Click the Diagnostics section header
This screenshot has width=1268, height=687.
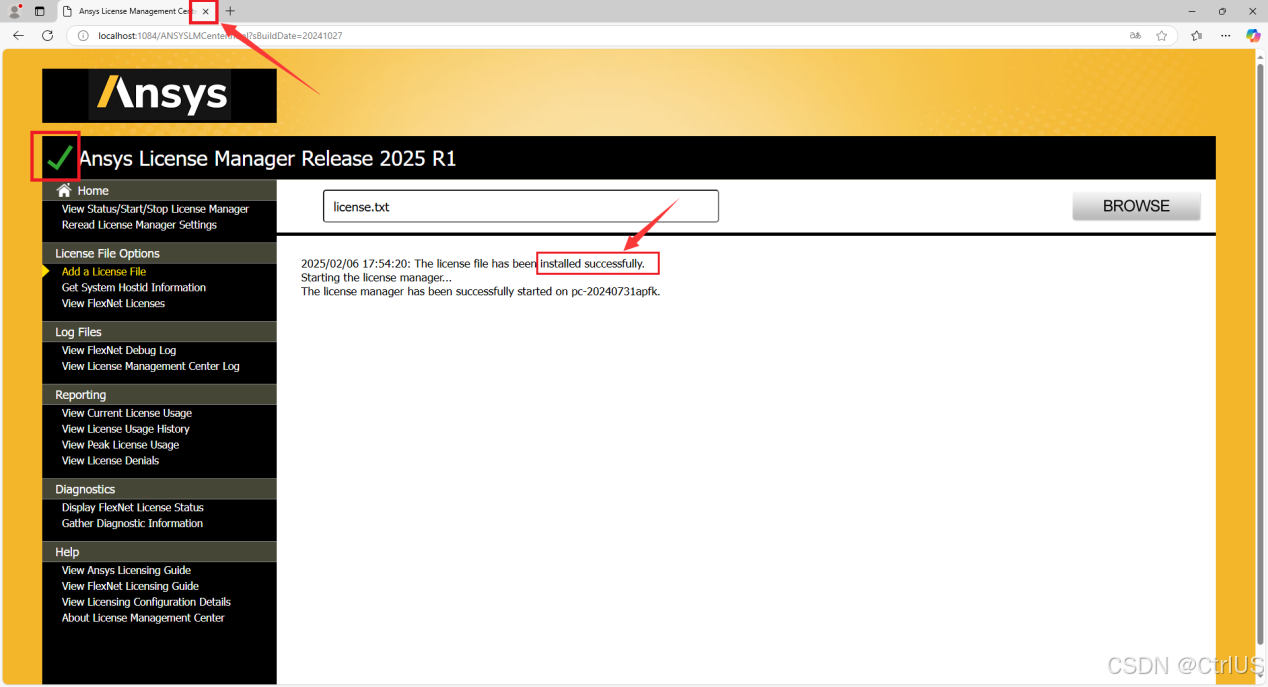[x=159, y=489]
